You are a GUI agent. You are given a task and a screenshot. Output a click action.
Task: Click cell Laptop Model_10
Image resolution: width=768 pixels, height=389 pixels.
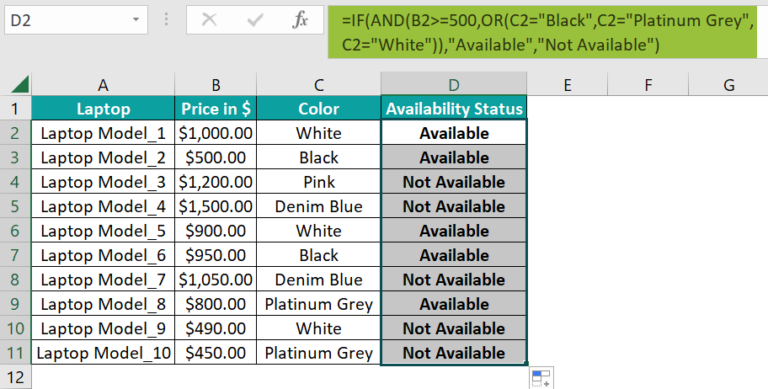(103, 353)
